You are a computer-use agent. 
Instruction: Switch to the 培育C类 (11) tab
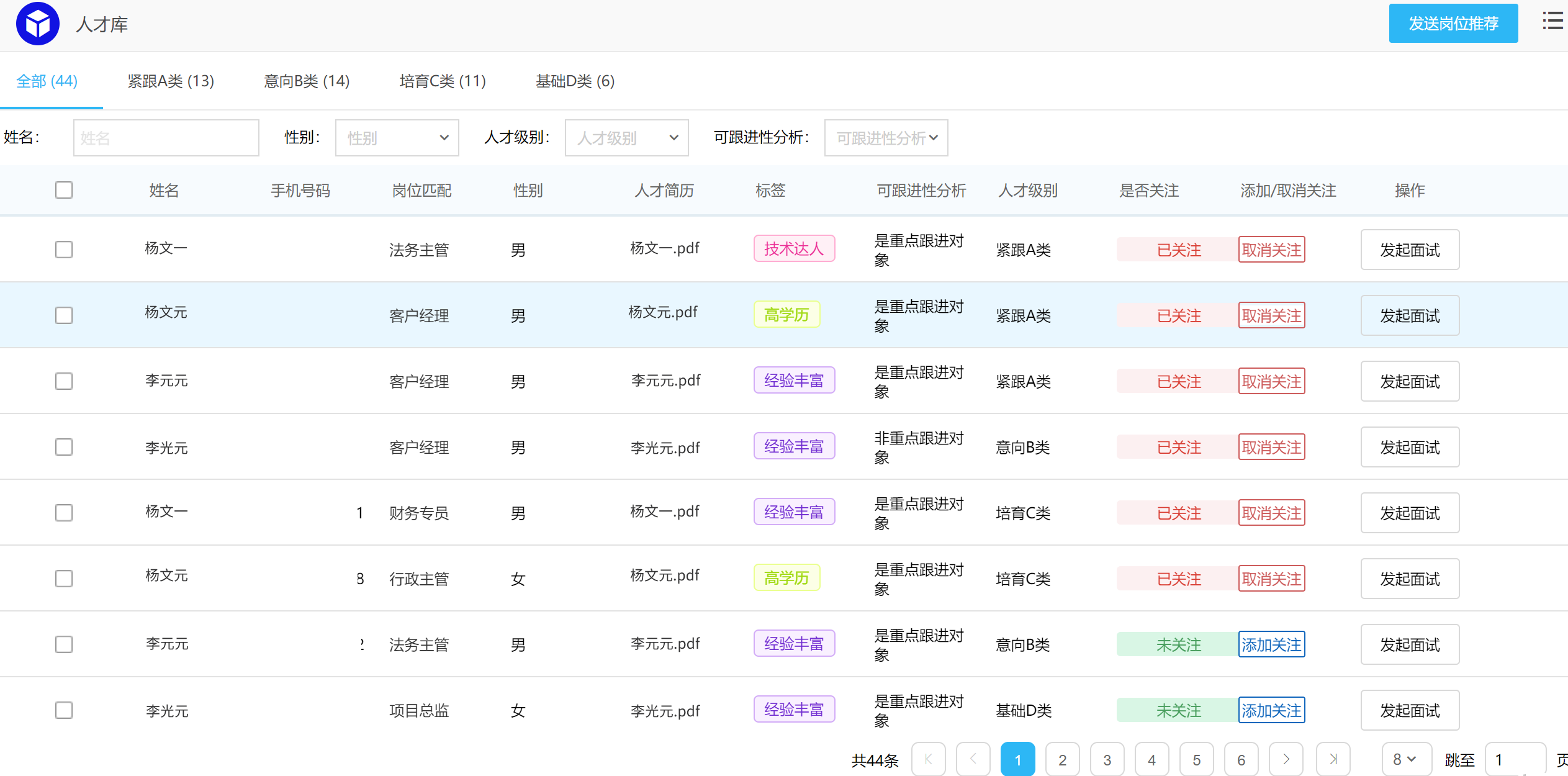click(x=443, y=81)
